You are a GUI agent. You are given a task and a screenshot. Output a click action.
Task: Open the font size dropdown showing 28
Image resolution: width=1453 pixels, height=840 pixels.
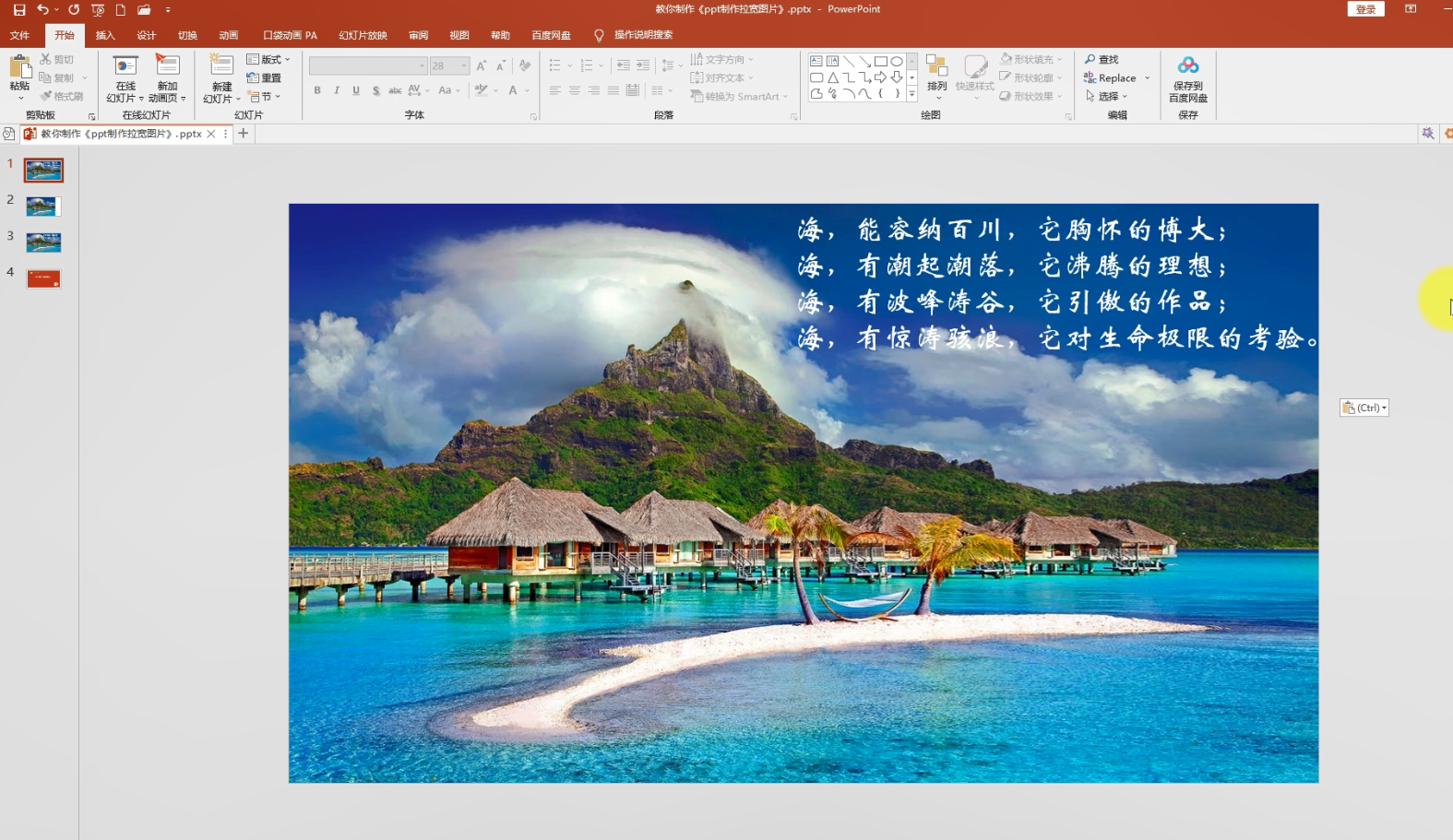[464, 65]
